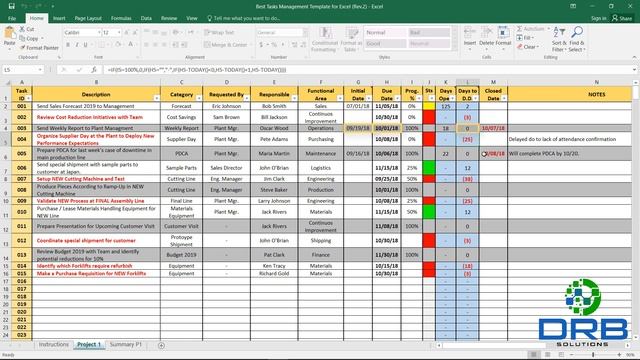Click Page Layout view icon in status bar

point(547,355)
